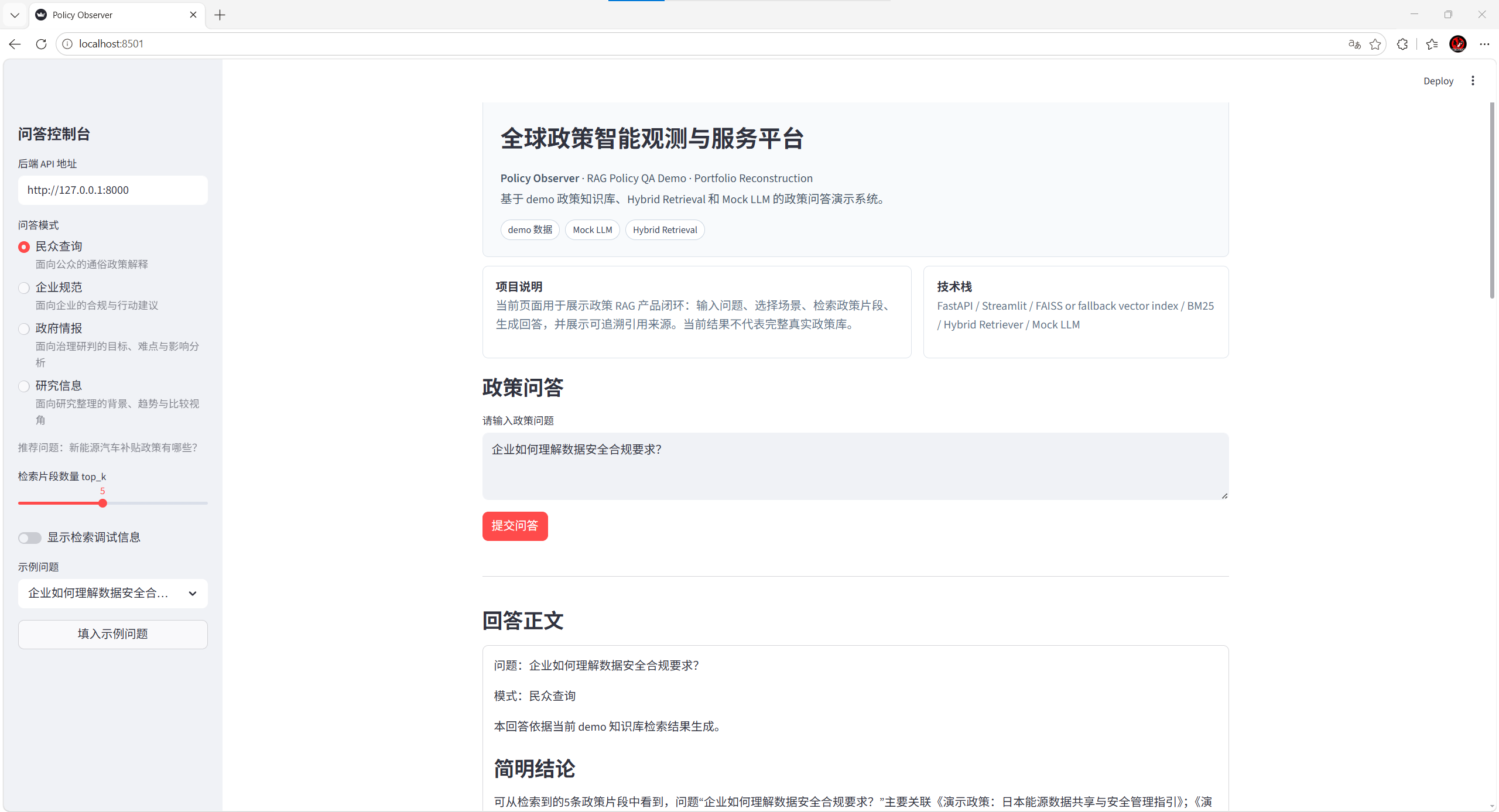Image resolution: width=1499 pixels, height=812 pixels.
Task: Click the 提交问答 button
Action: [515, 526]
